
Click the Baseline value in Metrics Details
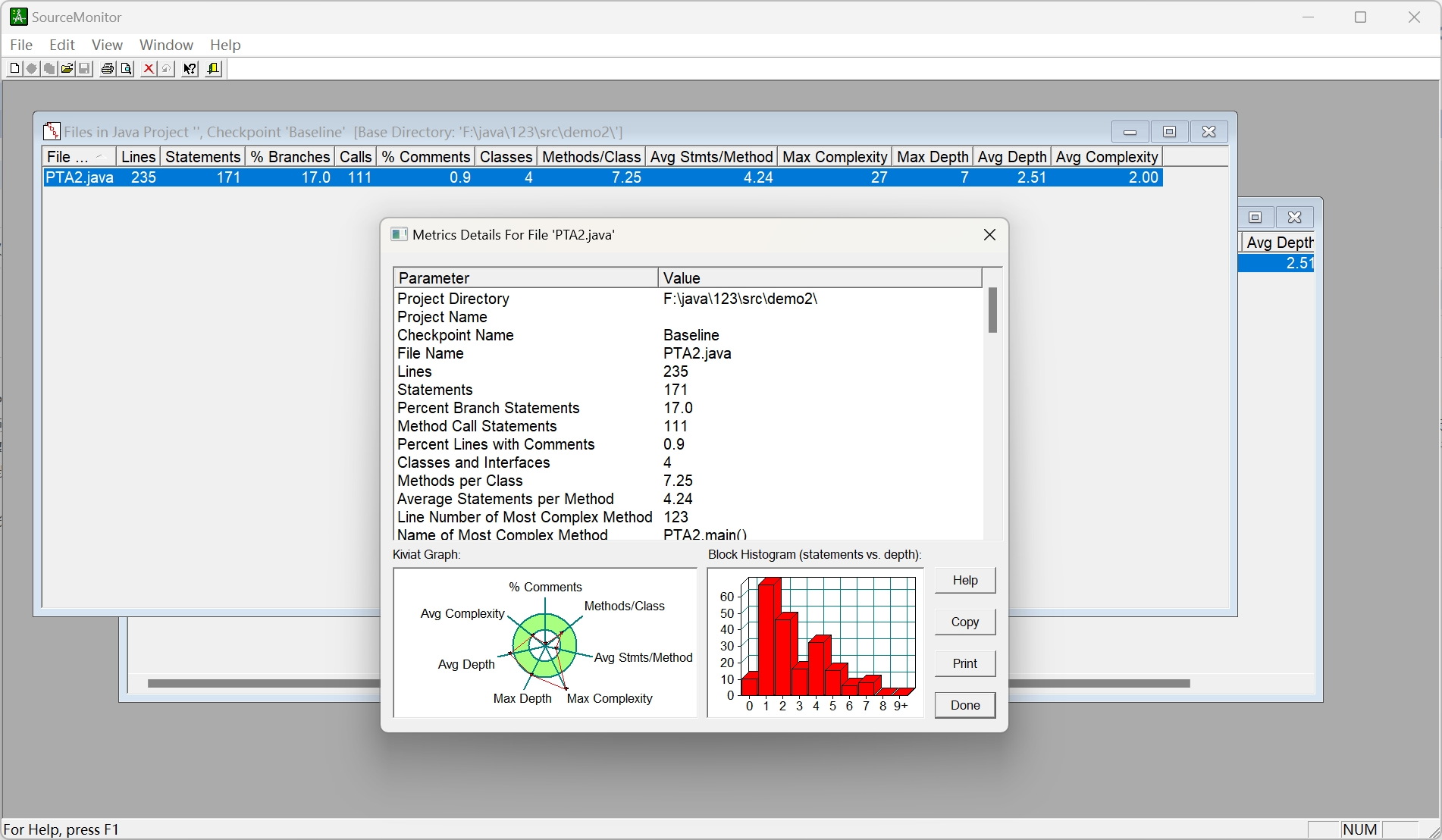691,335
